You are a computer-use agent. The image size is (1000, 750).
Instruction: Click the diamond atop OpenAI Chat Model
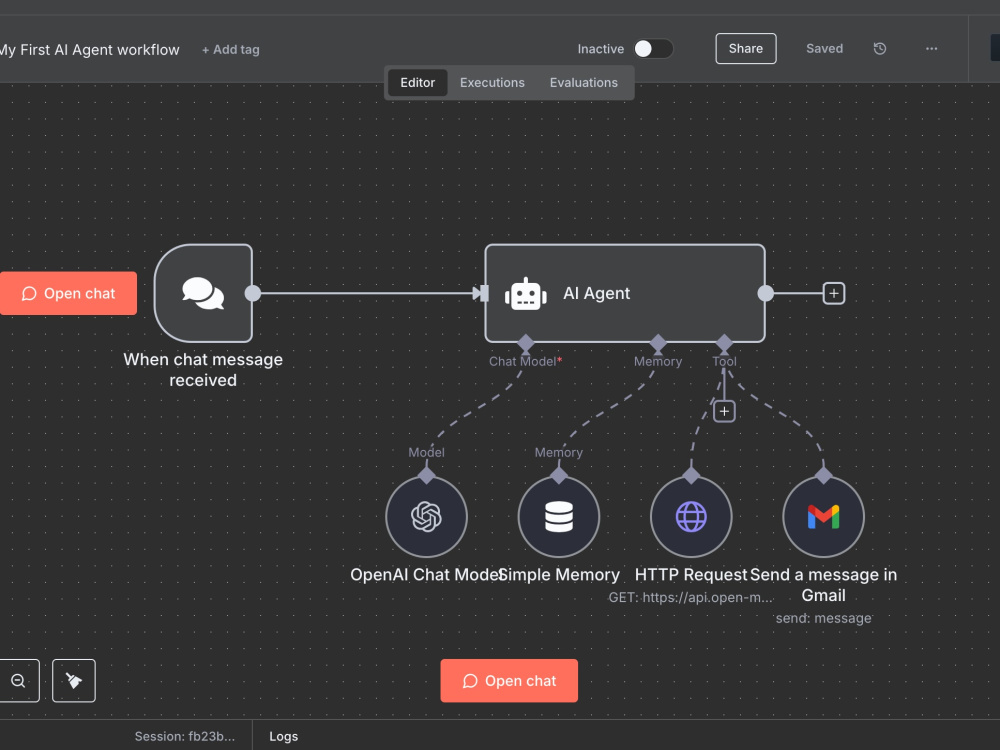[426, 475]
